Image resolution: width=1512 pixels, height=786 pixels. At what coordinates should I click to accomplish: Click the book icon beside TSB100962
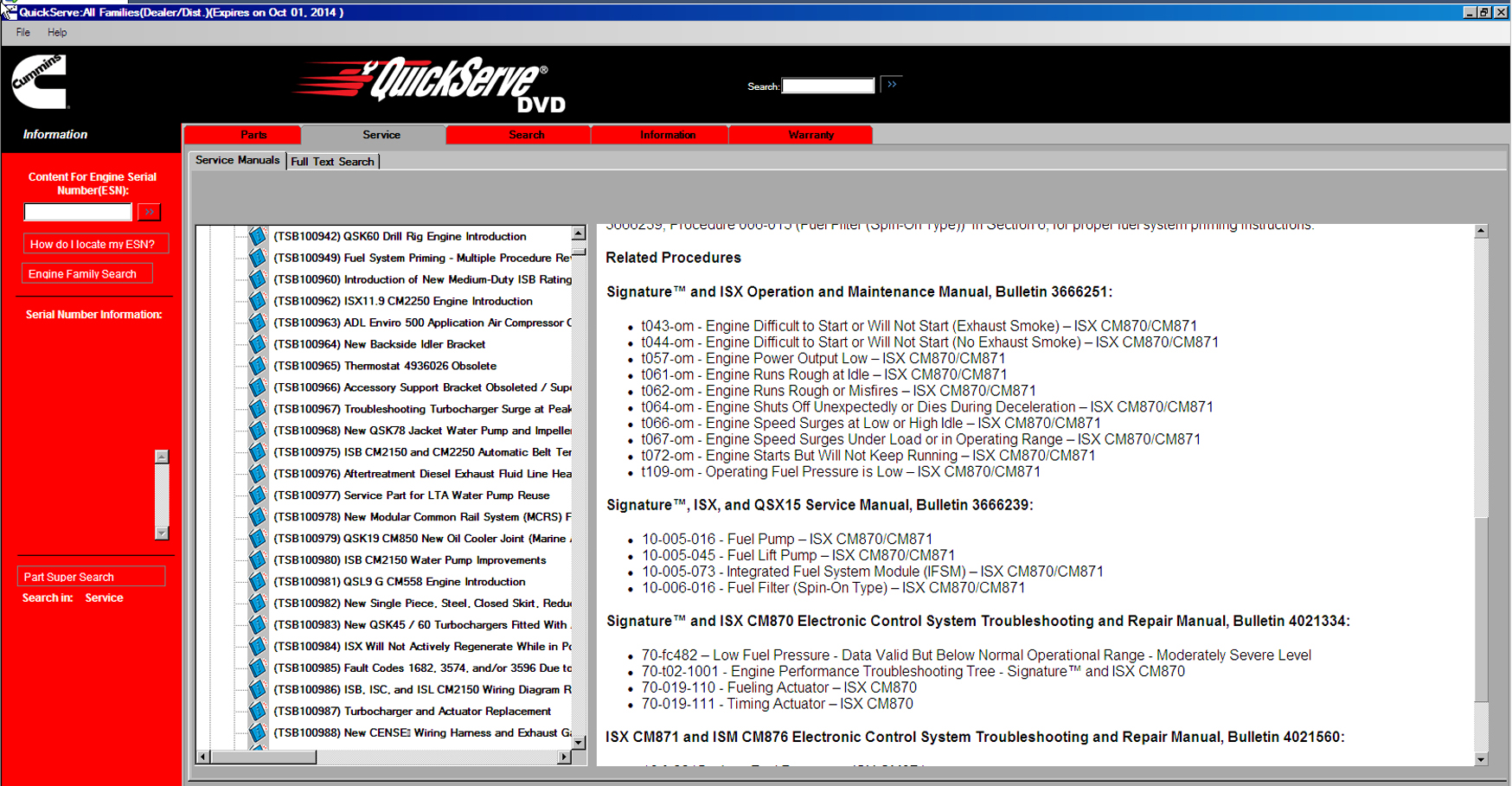[x=257, y=301]
